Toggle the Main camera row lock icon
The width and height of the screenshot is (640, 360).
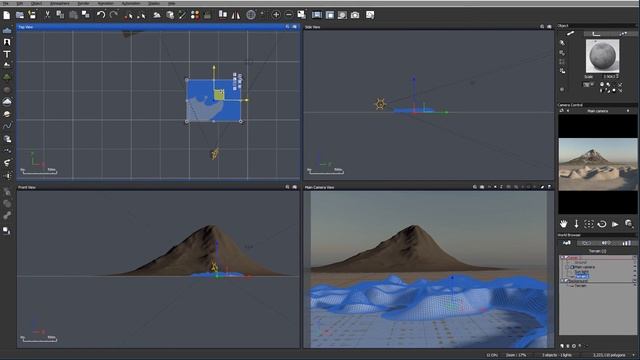point(634,267)
